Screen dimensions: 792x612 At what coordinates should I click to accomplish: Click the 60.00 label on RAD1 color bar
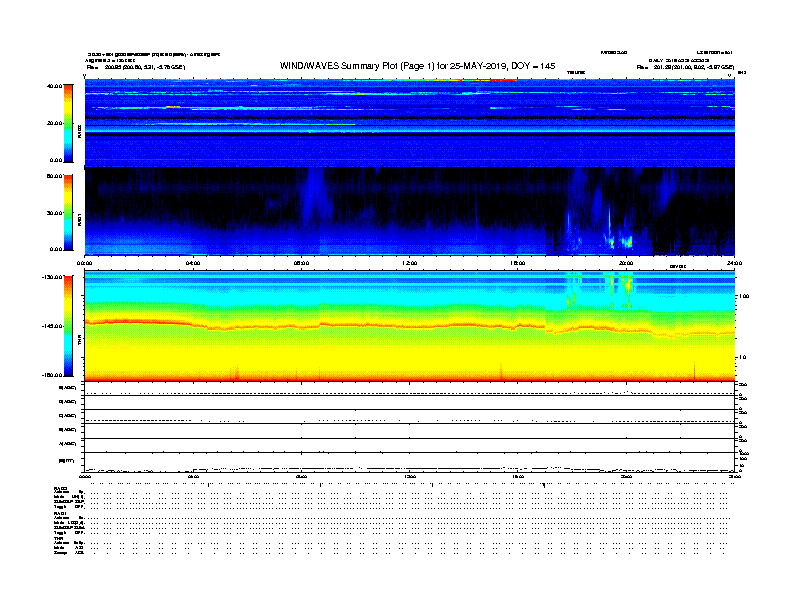click(54, 176)
